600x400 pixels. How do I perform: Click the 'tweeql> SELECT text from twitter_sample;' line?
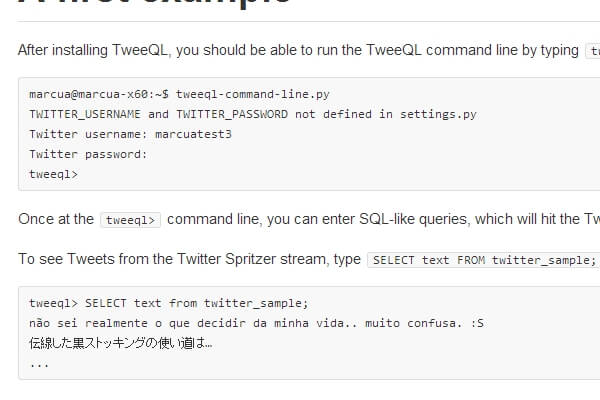(169, 304)
